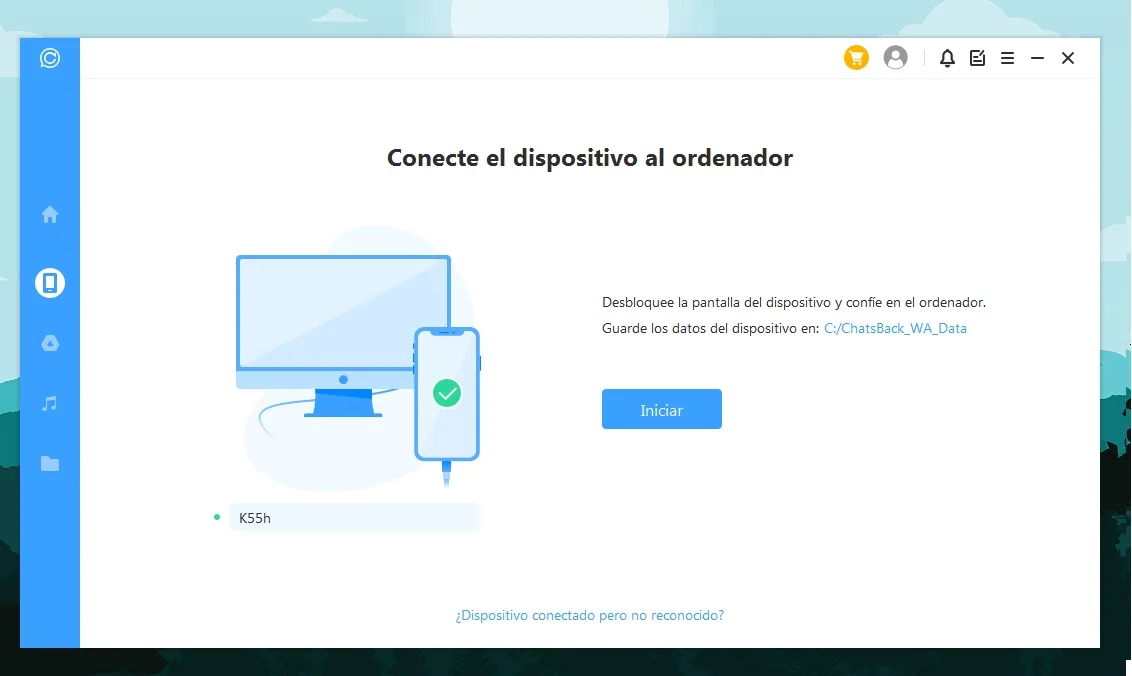The height and width of the screenshot is (676, 1132).
Task: Select the device recovery phone icon
Action: click(x=50, y=282)
